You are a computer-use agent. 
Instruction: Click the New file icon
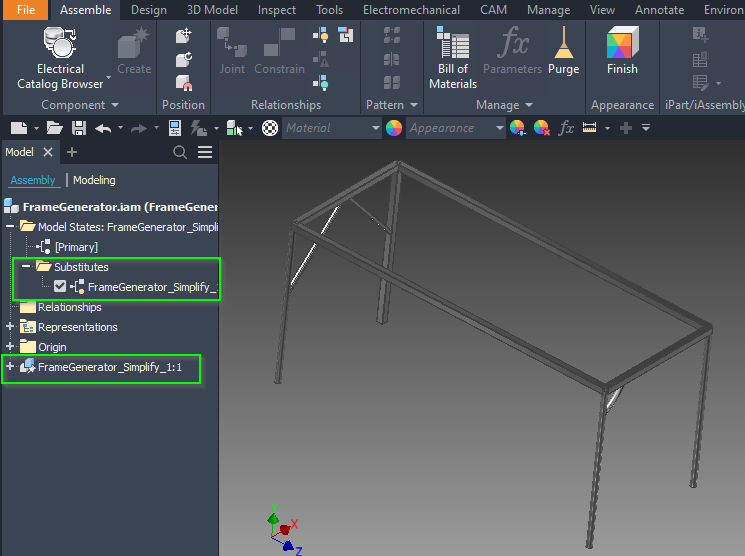tap(19, 128)
